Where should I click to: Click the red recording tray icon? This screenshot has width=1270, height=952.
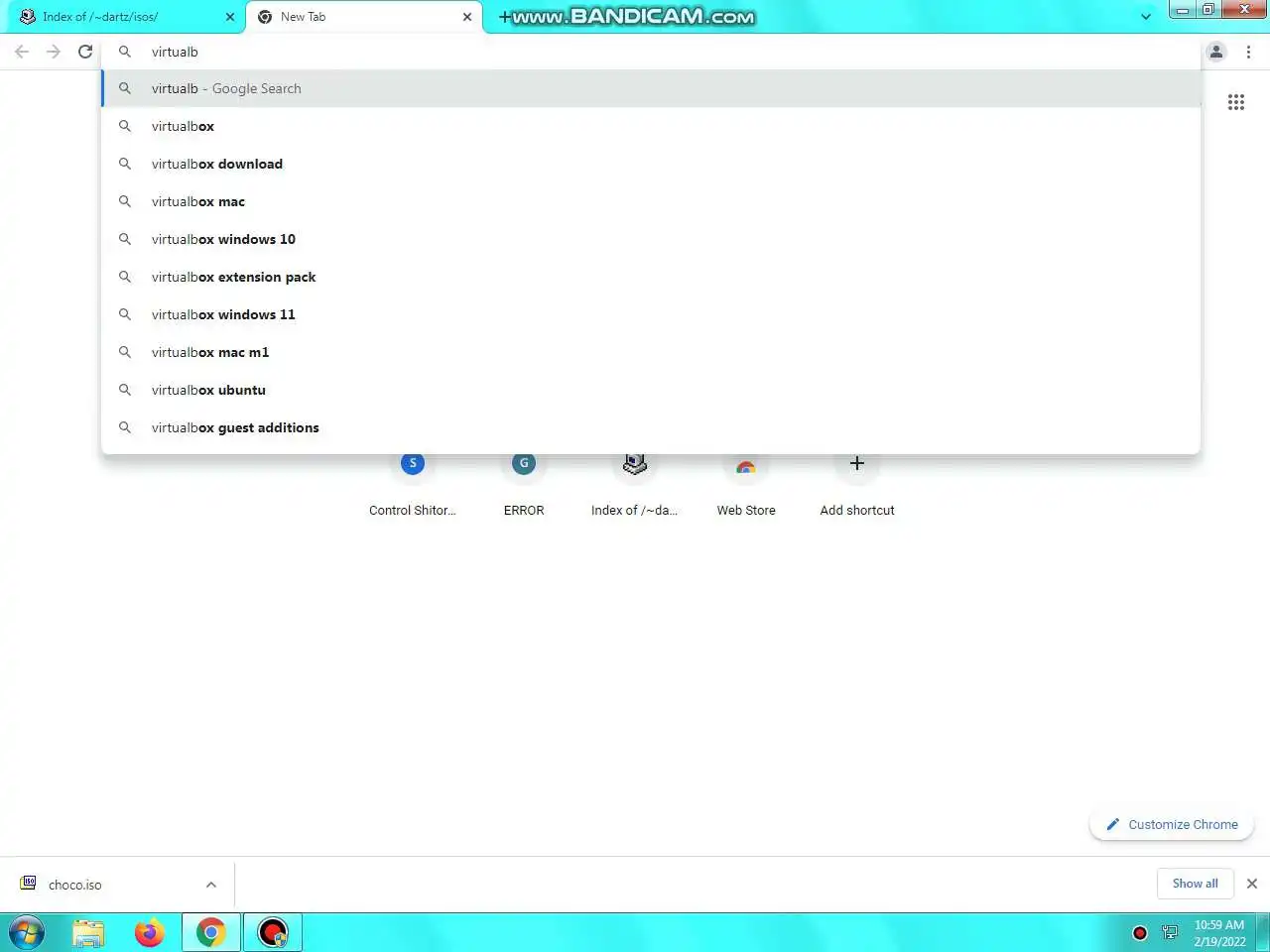point(1140,933)
